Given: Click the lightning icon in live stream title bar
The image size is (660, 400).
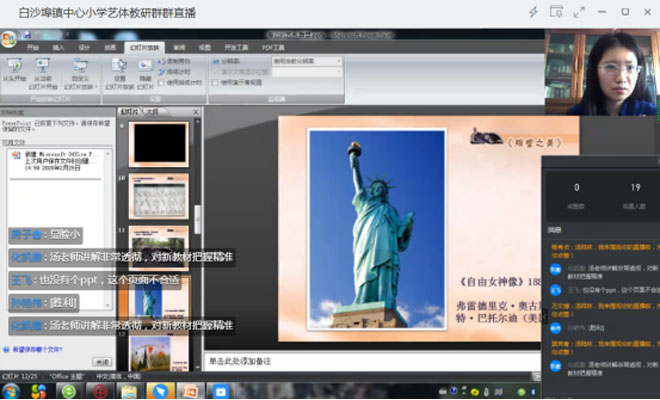Looking at the screenshot, I should click(x=533, y=12).
